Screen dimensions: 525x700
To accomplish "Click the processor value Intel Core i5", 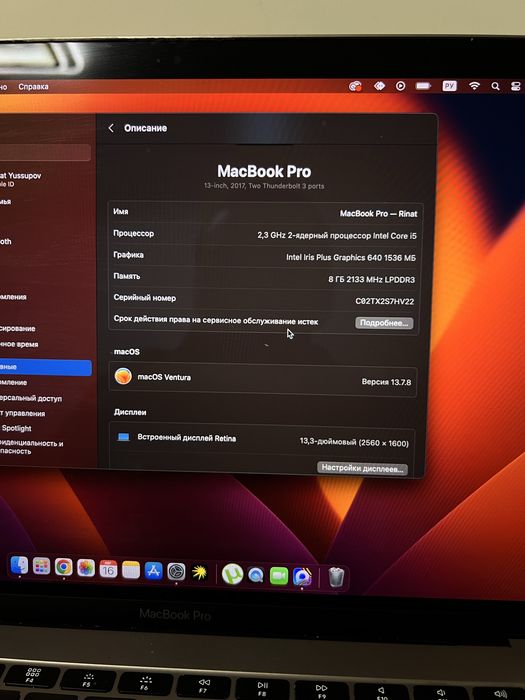I will 337,235.
